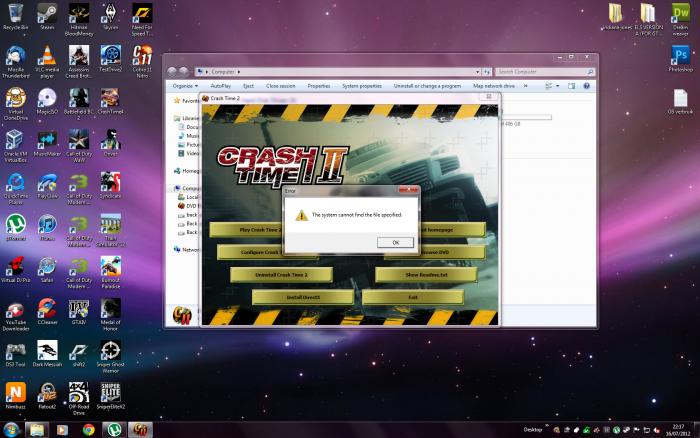Open the Recycle Bin desktop icon
700x438 pixels.
16,17
